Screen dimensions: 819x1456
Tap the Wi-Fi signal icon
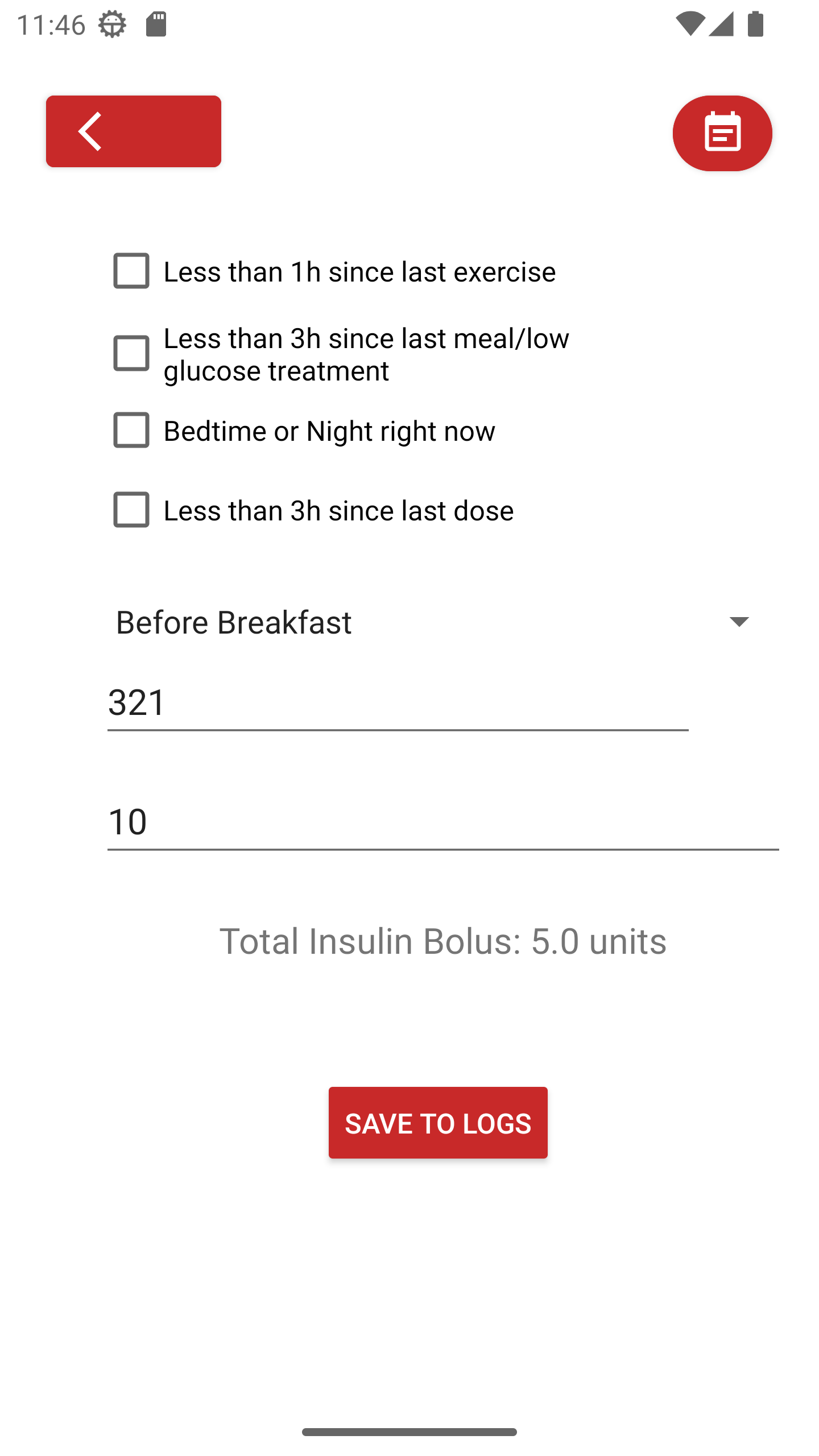(x=690, y=24)
